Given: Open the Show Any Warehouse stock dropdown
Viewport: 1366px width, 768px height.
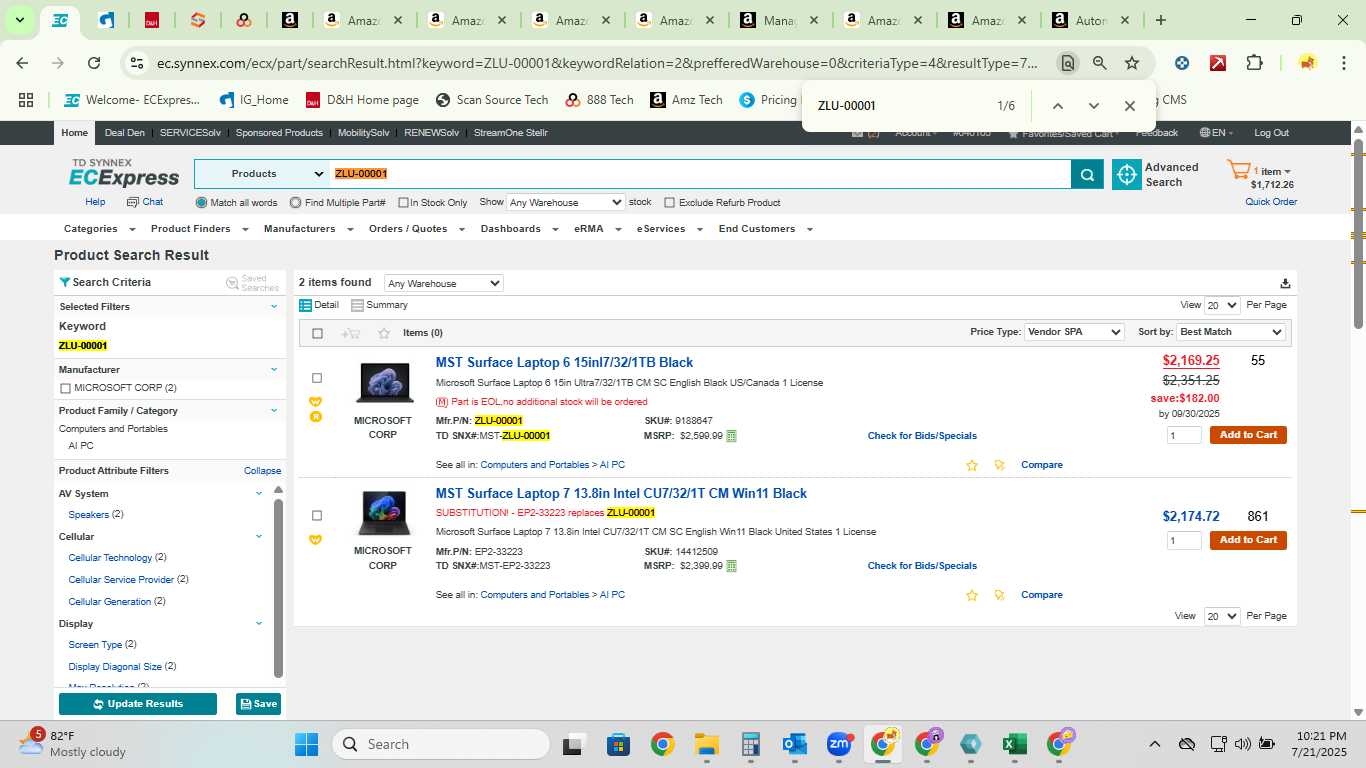Looking at the screenshot, I should [x=566, y=202].
